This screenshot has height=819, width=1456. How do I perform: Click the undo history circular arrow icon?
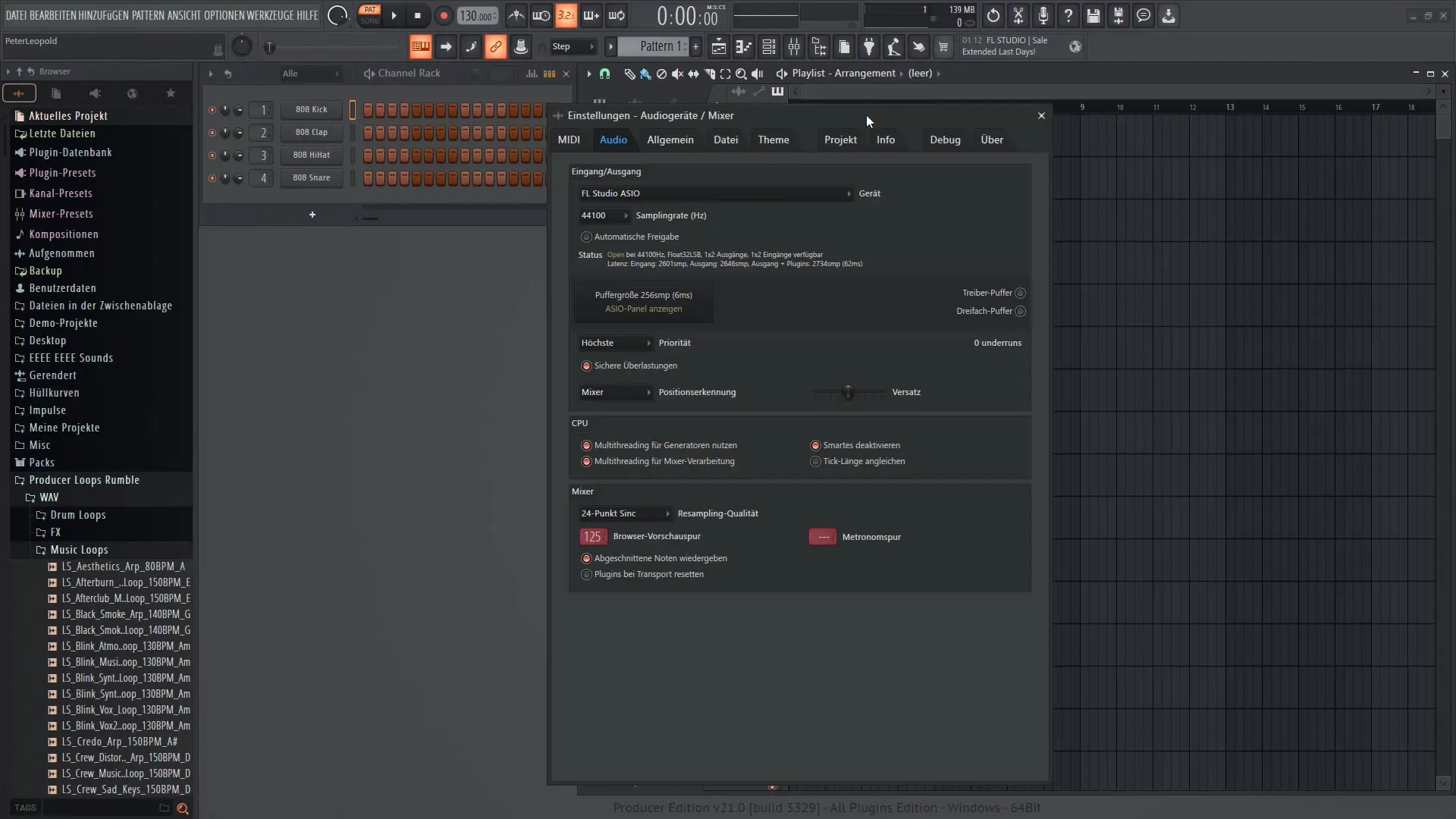(993, 15)
